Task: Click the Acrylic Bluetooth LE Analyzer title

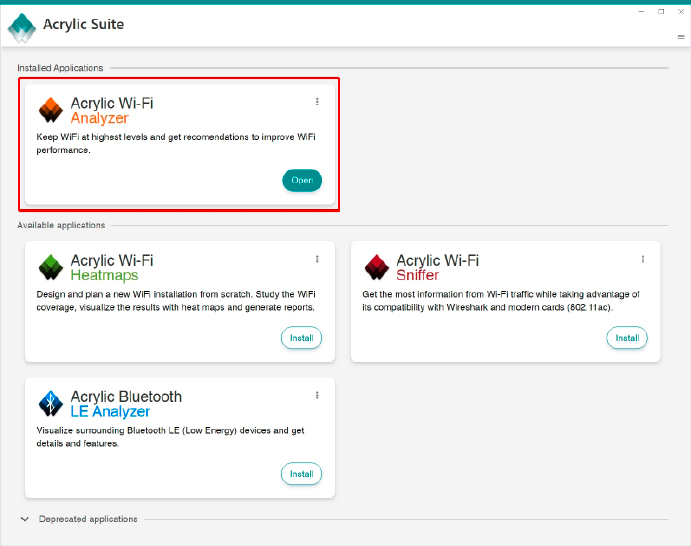Action: 126,404
